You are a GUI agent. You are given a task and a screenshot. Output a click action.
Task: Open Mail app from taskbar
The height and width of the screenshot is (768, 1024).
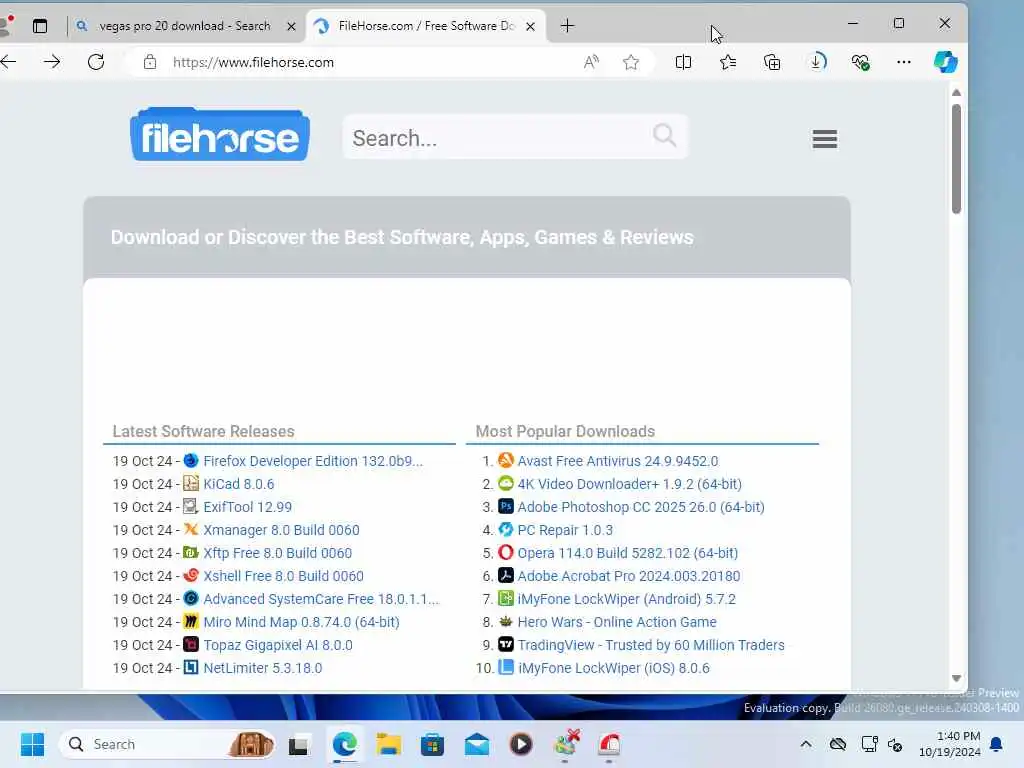coord(477,744)
